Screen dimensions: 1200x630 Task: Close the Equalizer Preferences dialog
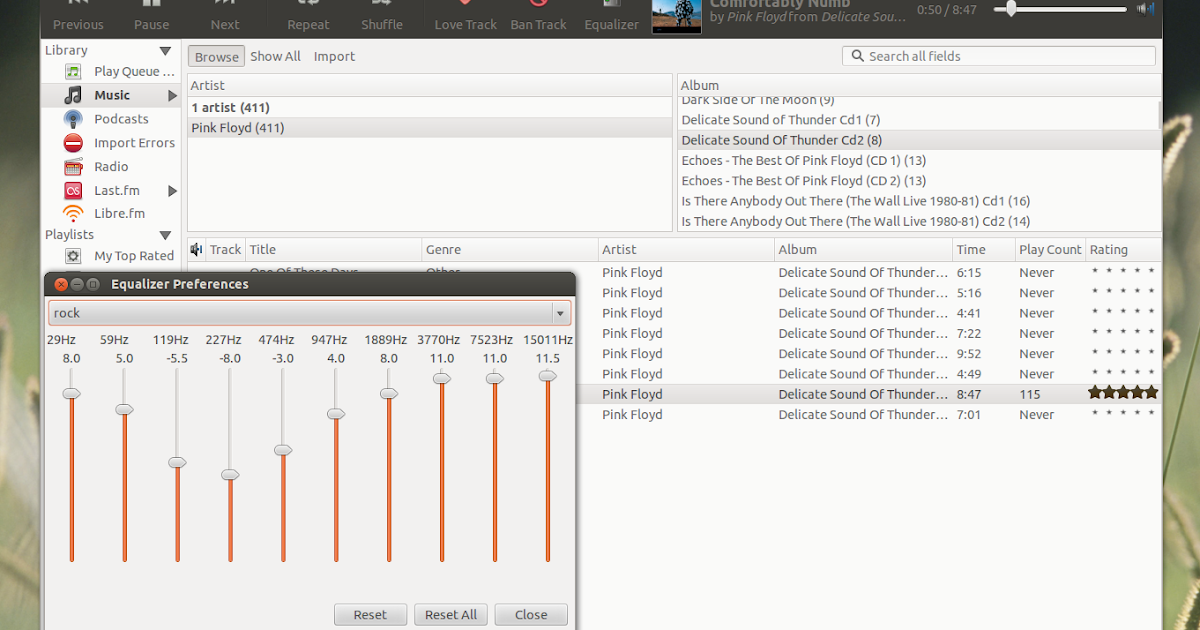pyautogui.click(x=531, y=614)
